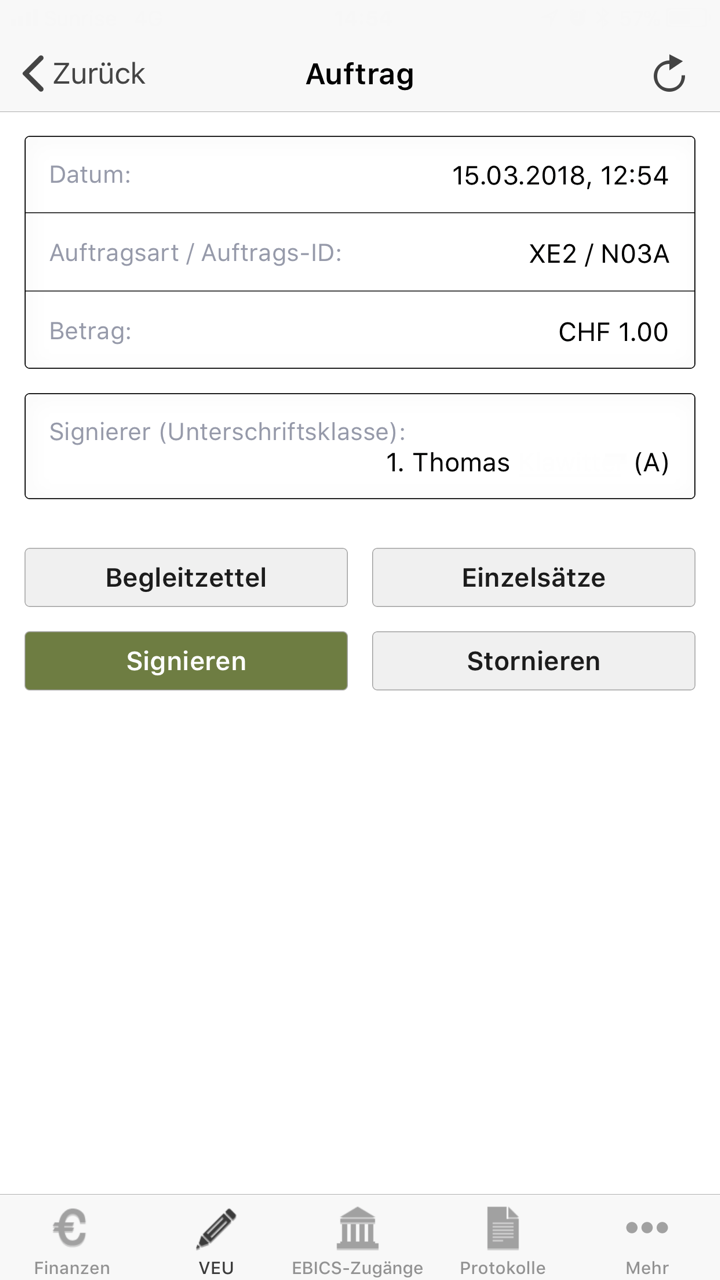Tap the back chevron arrow
This screenshot has height=1280, width=720.
pos(34,74)
